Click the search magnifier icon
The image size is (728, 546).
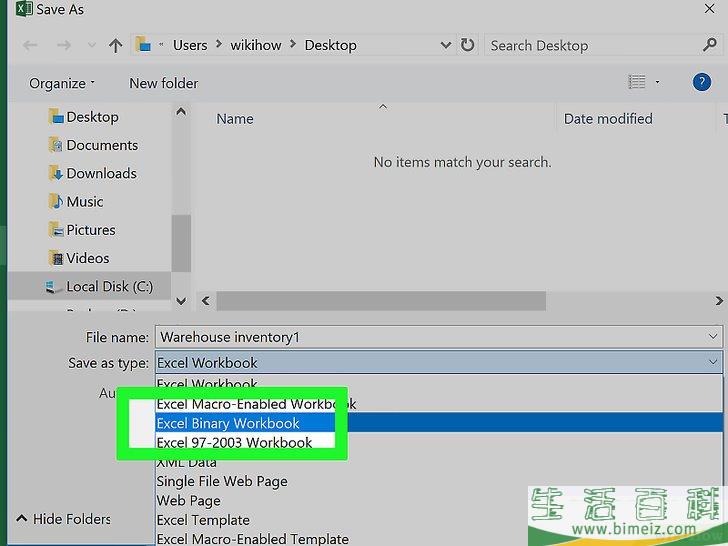(x=709, y=45)
